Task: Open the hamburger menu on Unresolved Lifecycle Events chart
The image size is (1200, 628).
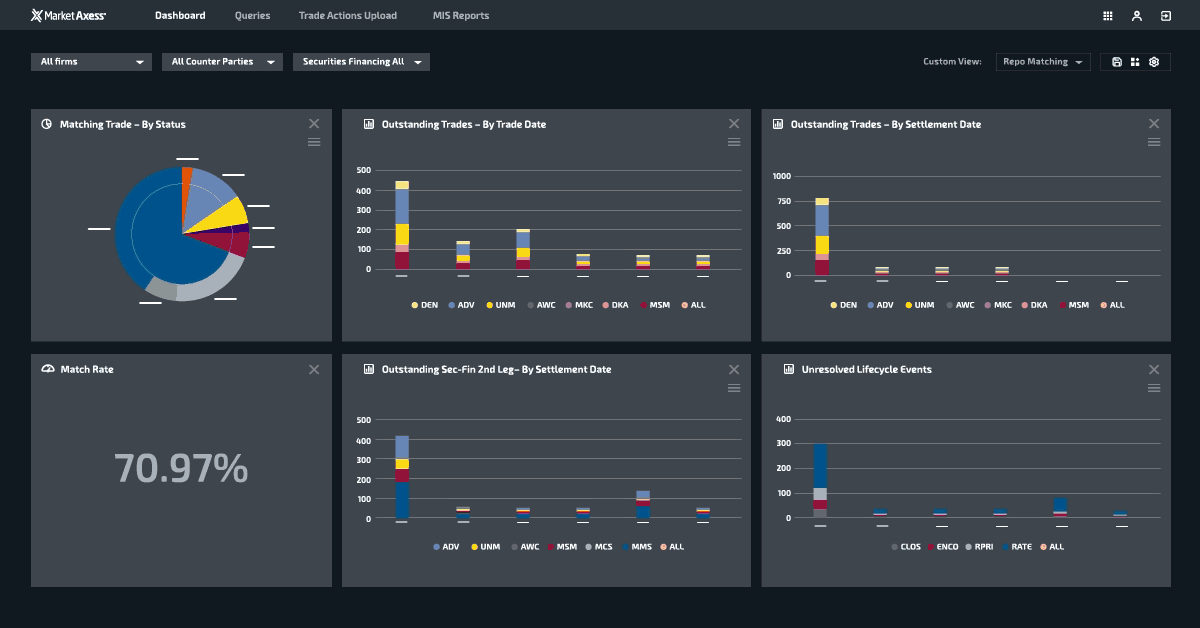Action: (x=1154, y=387)
